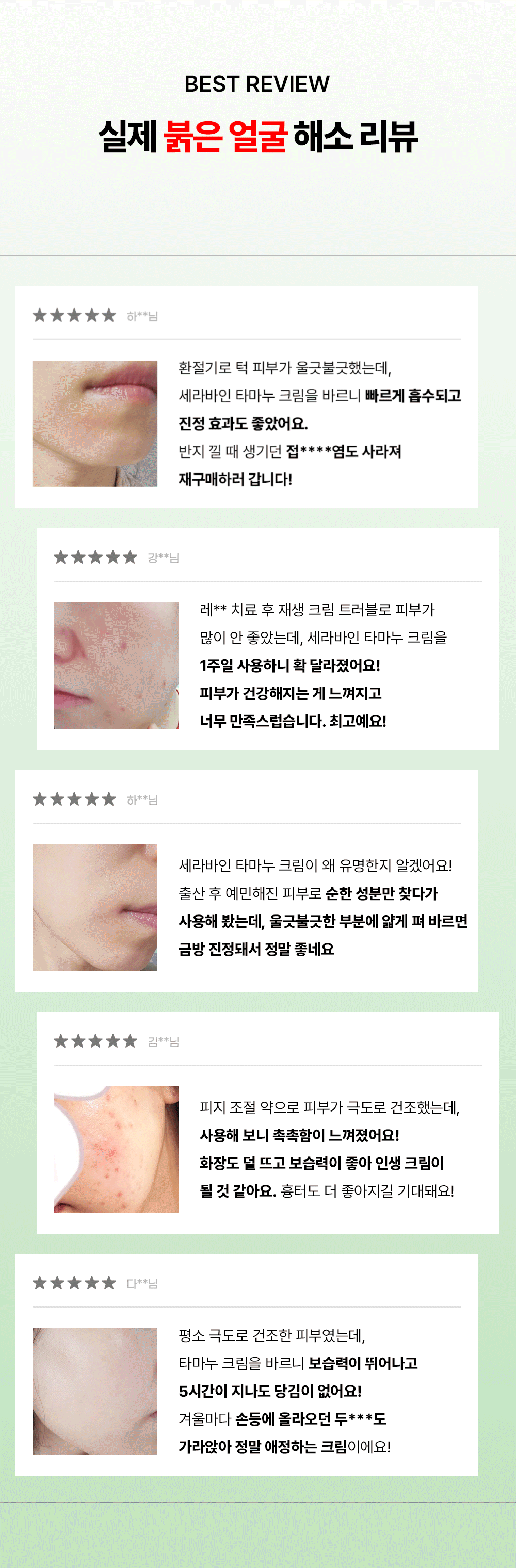Viewport: 516px width, 1568px height.
Task: Click the BEST REVIEW heading
Action: click(x=257, y=84)
